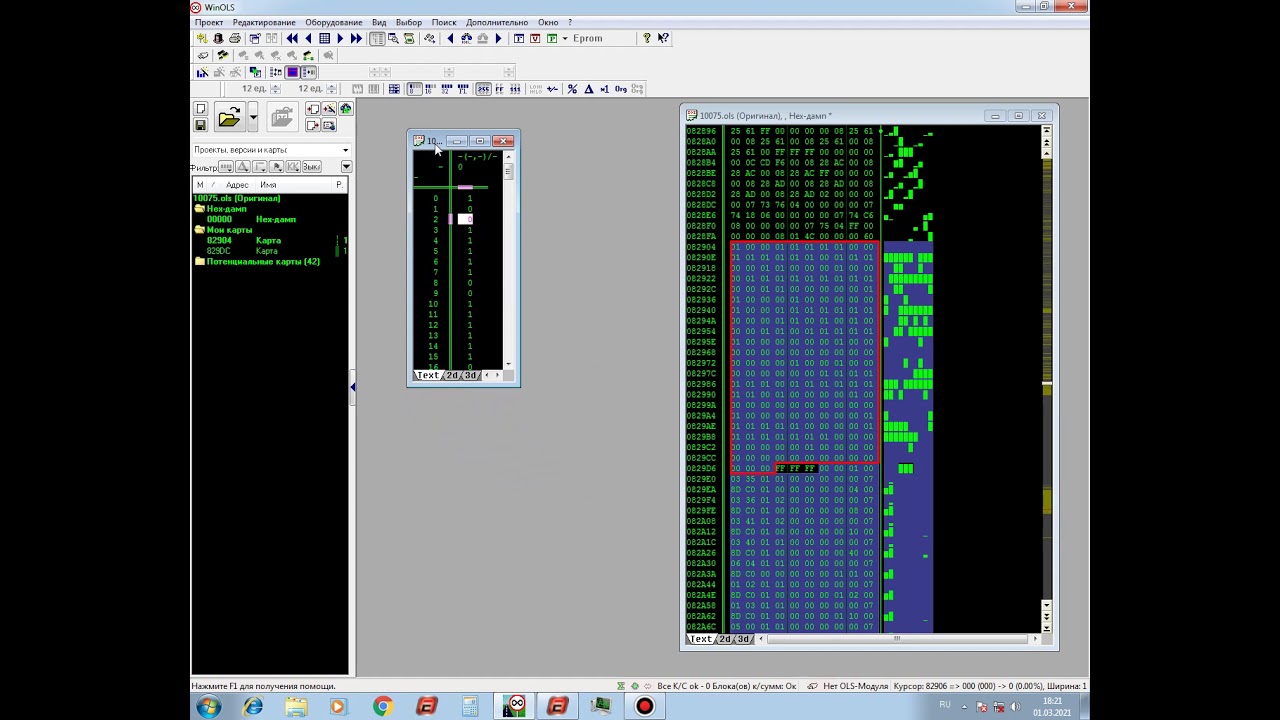Switch to 2d tab in small map window
The width and height of the screenshot is (1280, 720).
[x=452, y=375]
